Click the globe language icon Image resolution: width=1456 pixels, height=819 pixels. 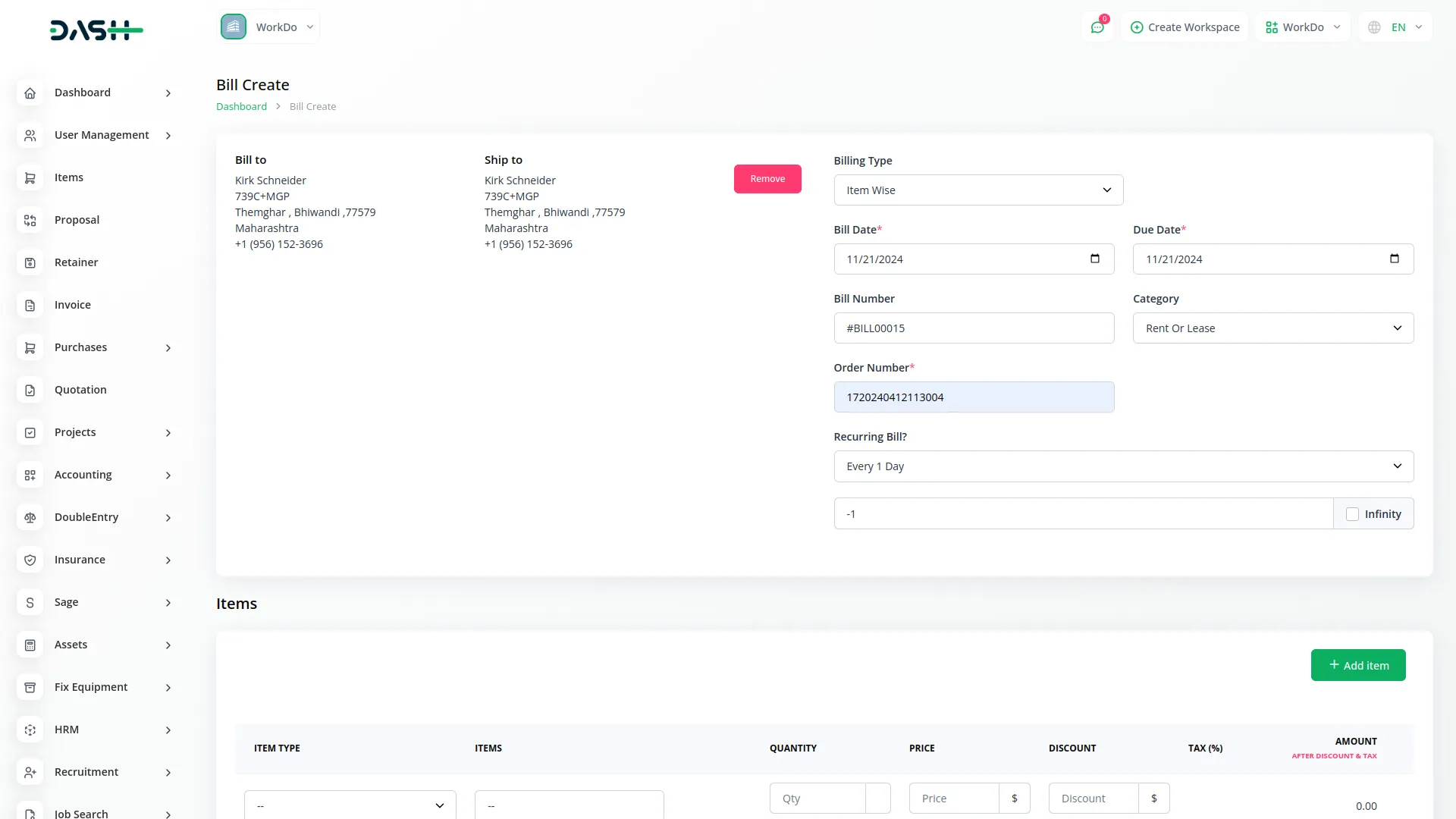pyautogui.click(x=1374, y=27)
